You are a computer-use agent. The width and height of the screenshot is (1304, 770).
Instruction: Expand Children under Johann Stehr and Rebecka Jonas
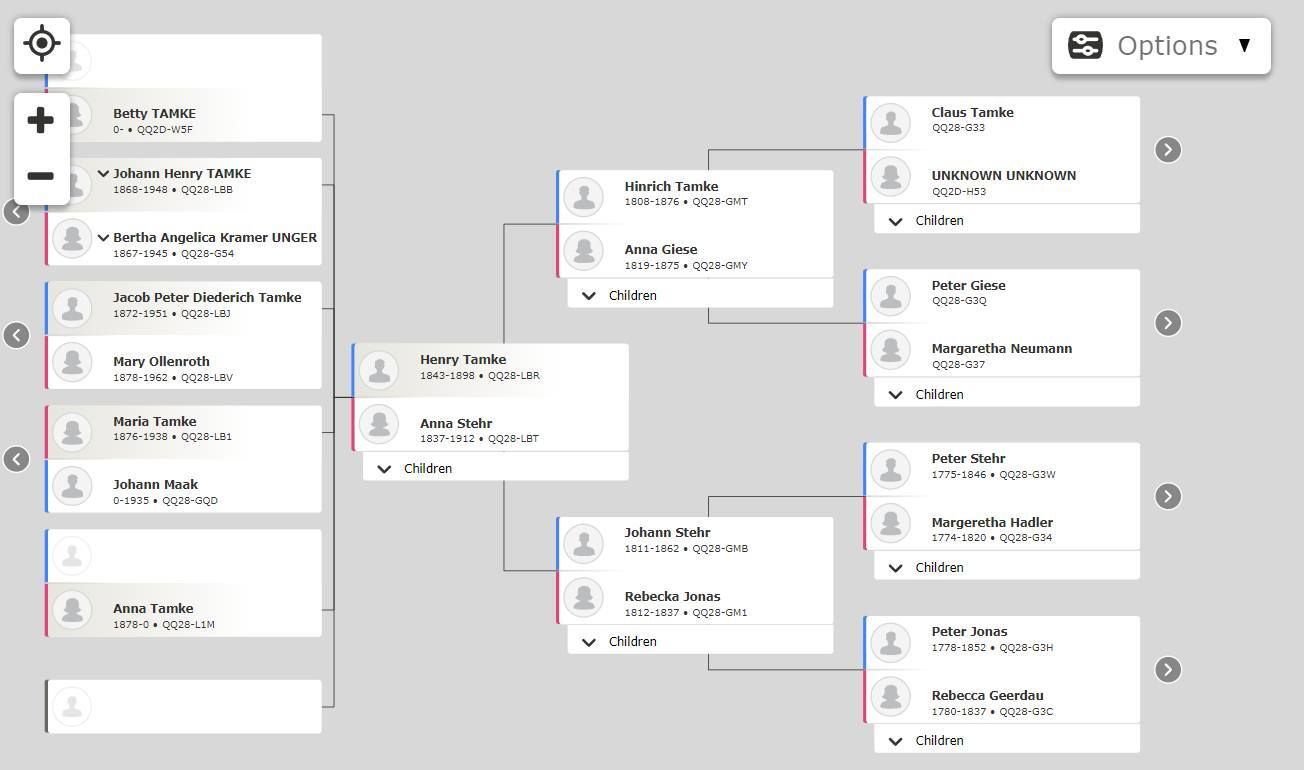point(700,641)
